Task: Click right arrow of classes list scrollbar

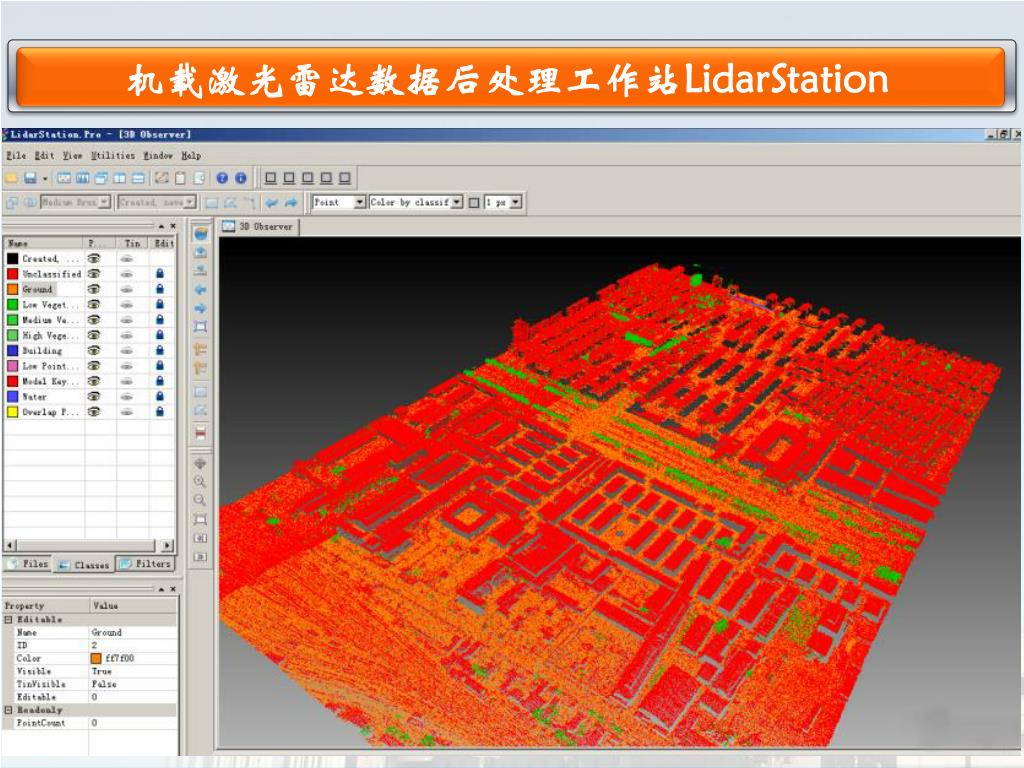Action: point(168,545)
